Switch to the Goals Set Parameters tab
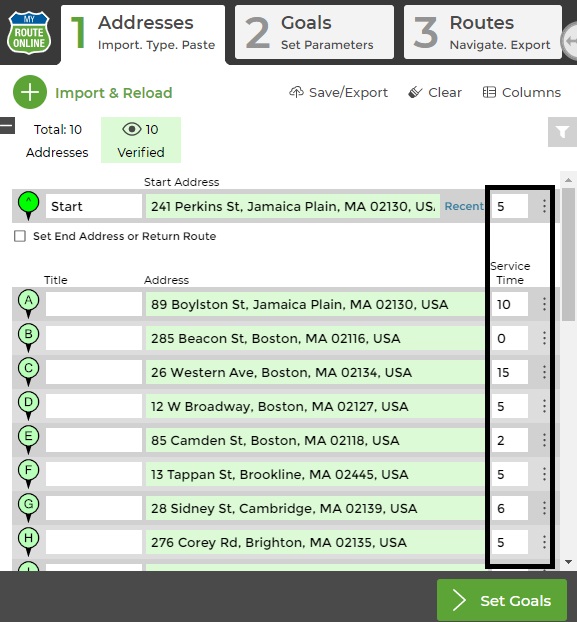 (x=314, y=32)
